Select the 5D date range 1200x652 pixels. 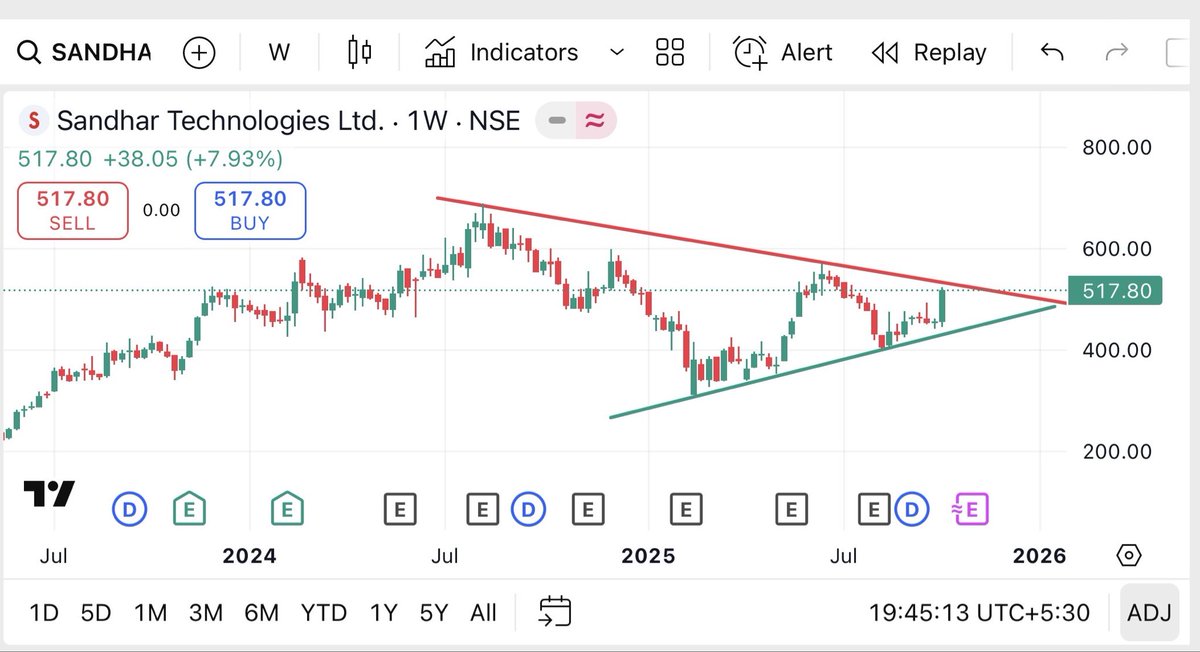96,612
